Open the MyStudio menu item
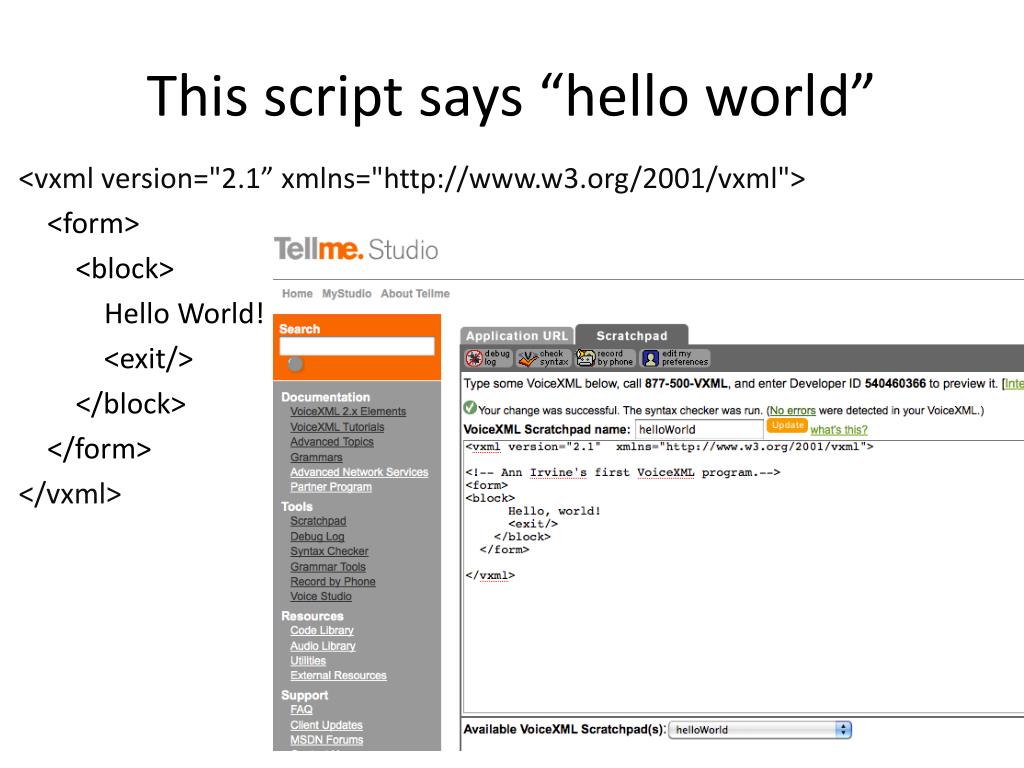Screen dimensions: 1024x768 point(347,294)
